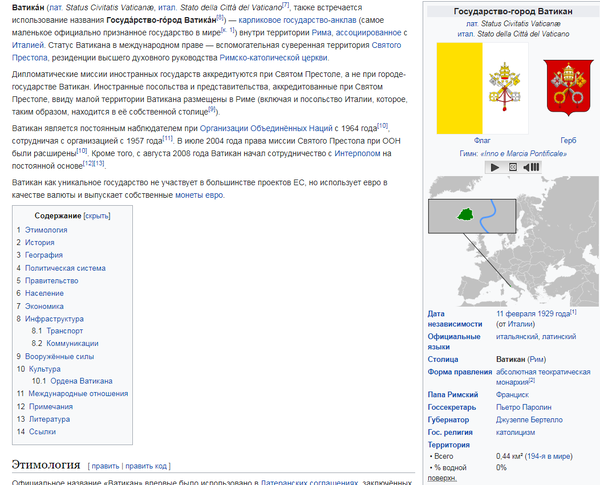Open 'Дата независимости' infobox label link
This screenshot has height=485, width=600.
[455, 319]
